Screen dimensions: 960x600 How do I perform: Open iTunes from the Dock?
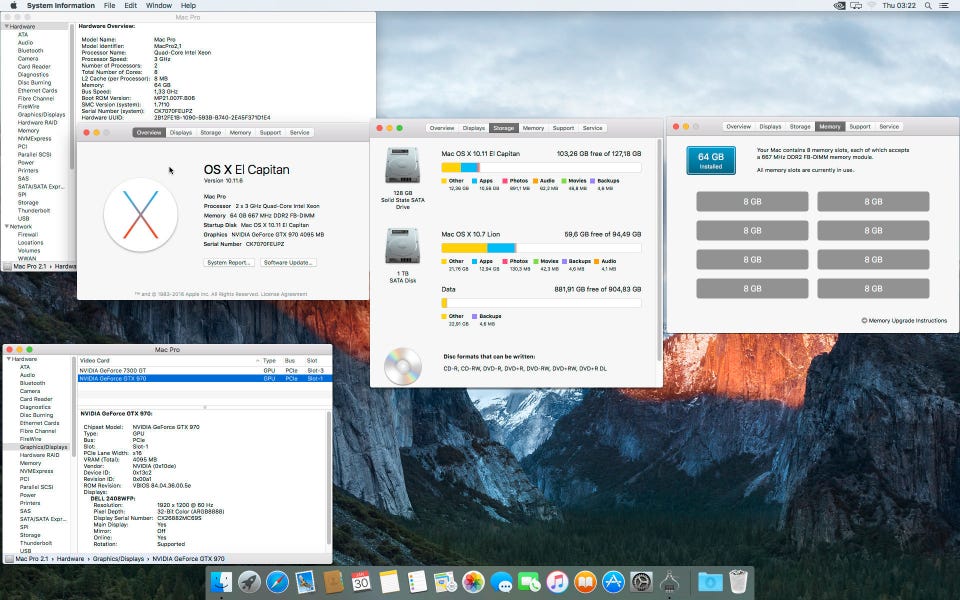557,582
